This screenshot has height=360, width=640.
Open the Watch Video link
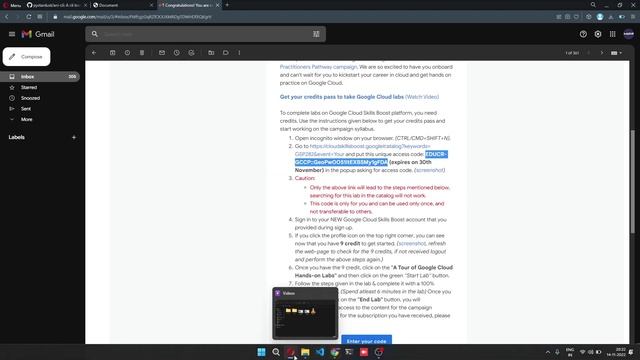(x=422, y=97)
